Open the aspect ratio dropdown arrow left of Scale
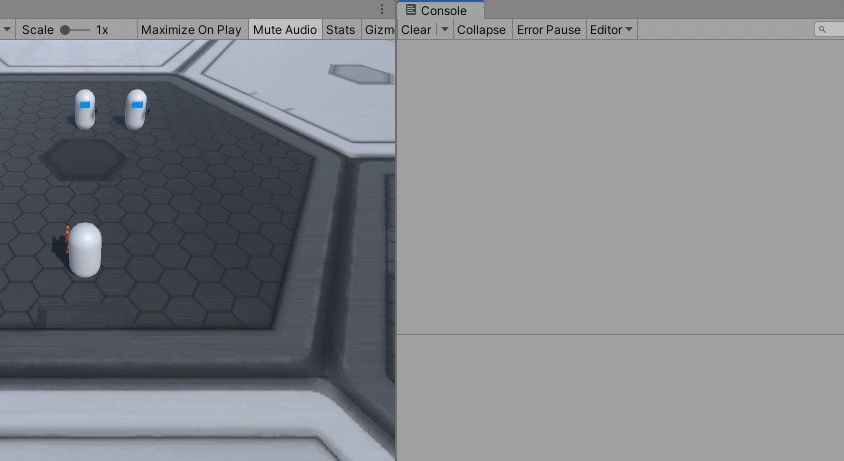The height and width of the screenshot is (461, 844). 6,30
